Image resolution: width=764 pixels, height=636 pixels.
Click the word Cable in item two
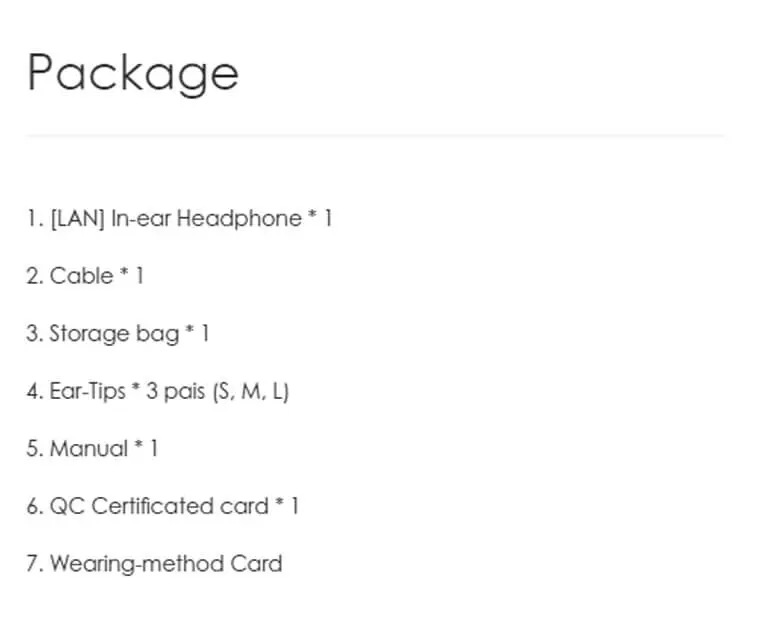tap(81, 276)
